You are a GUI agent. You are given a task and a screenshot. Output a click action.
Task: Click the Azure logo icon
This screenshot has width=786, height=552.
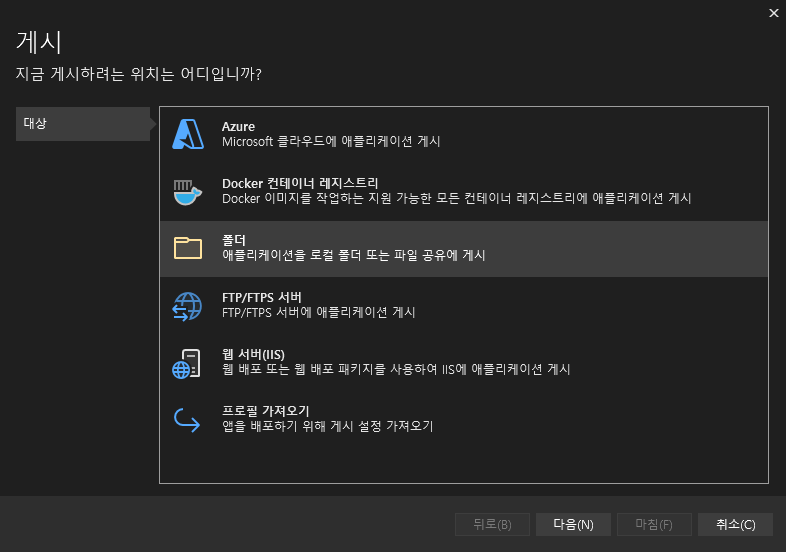[188, 134]
